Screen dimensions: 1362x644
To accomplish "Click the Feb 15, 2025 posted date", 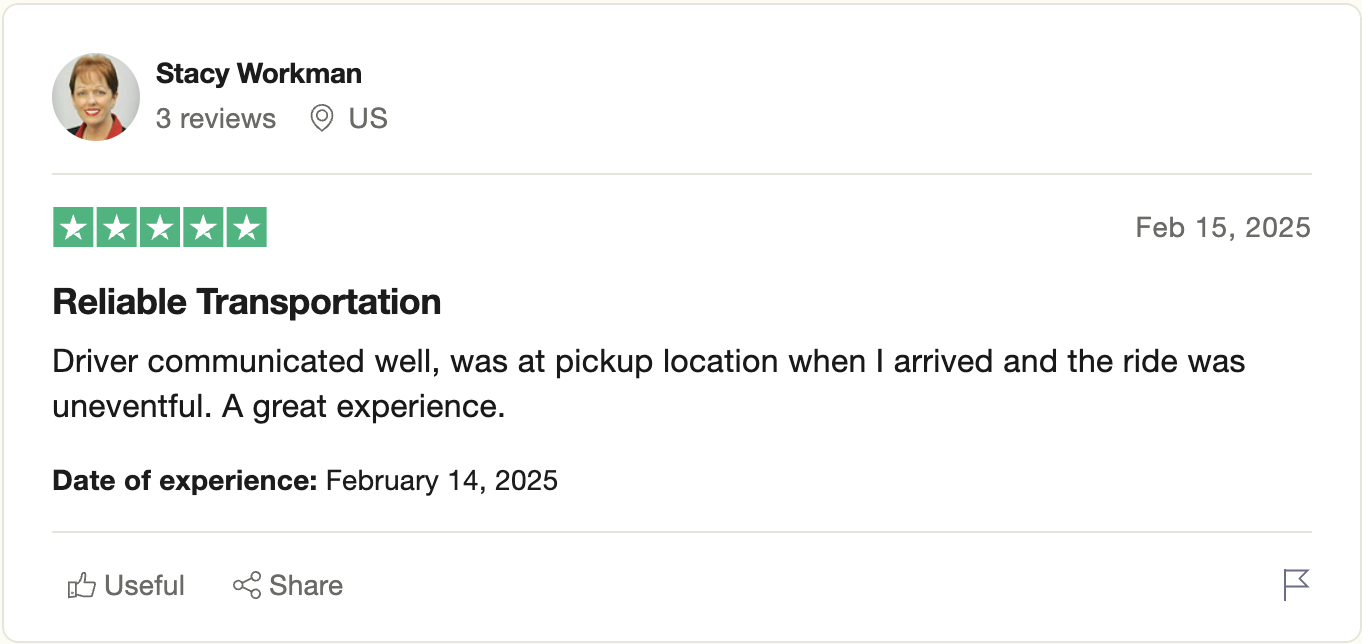I will (1223, 228).
